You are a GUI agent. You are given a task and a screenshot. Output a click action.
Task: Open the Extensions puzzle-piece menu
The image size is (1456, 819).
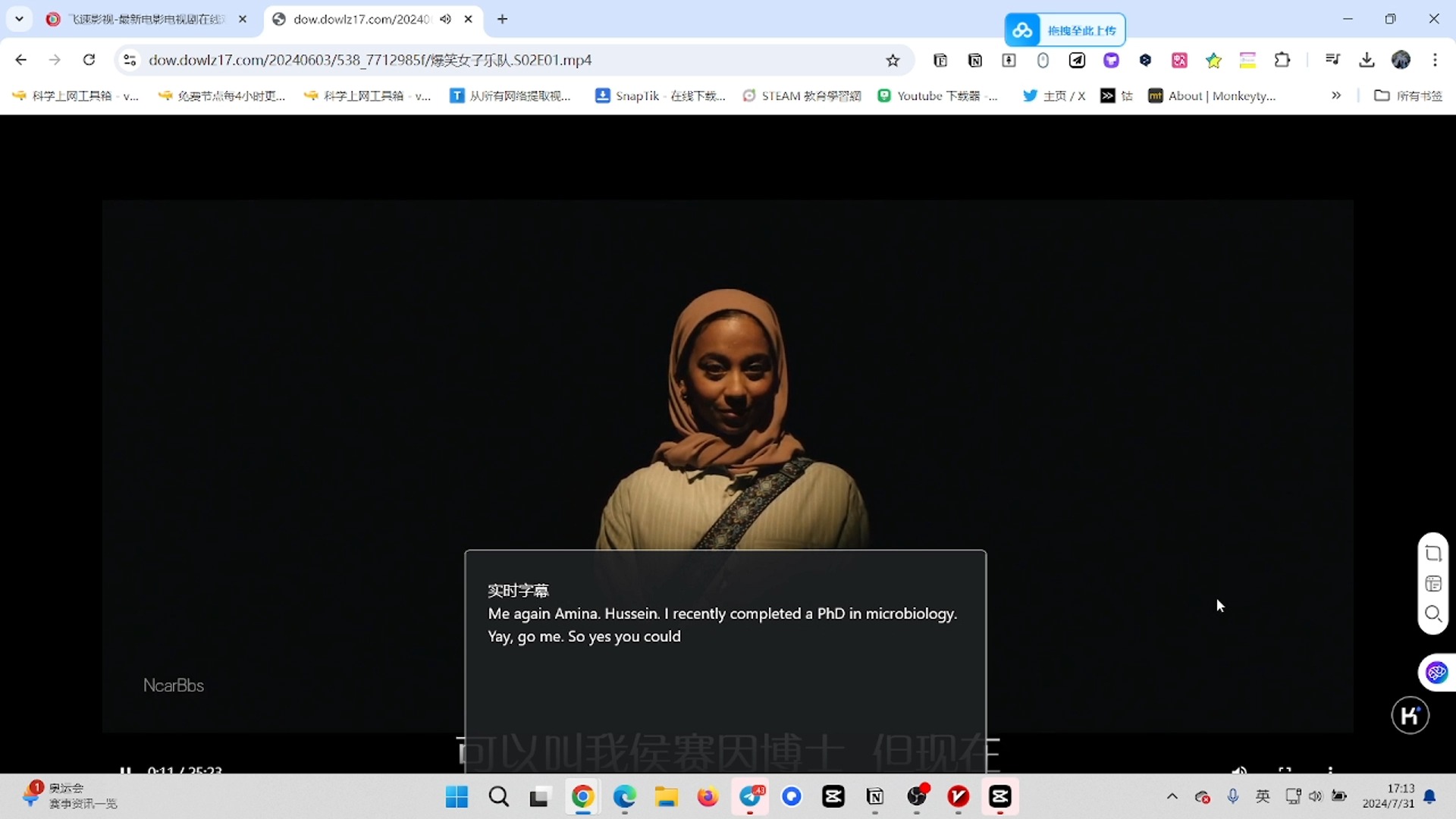[x=1282, y=60]
